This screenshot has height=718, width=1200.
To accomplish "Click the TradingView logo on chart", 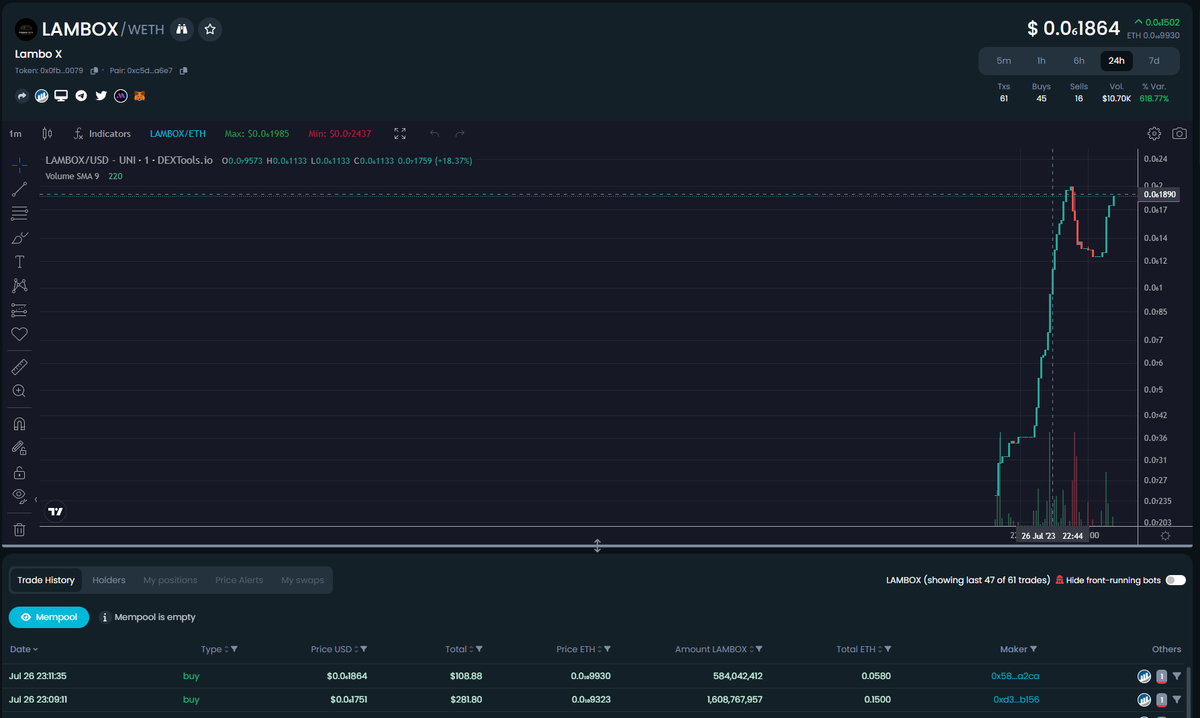I will [x=56, y=511].
